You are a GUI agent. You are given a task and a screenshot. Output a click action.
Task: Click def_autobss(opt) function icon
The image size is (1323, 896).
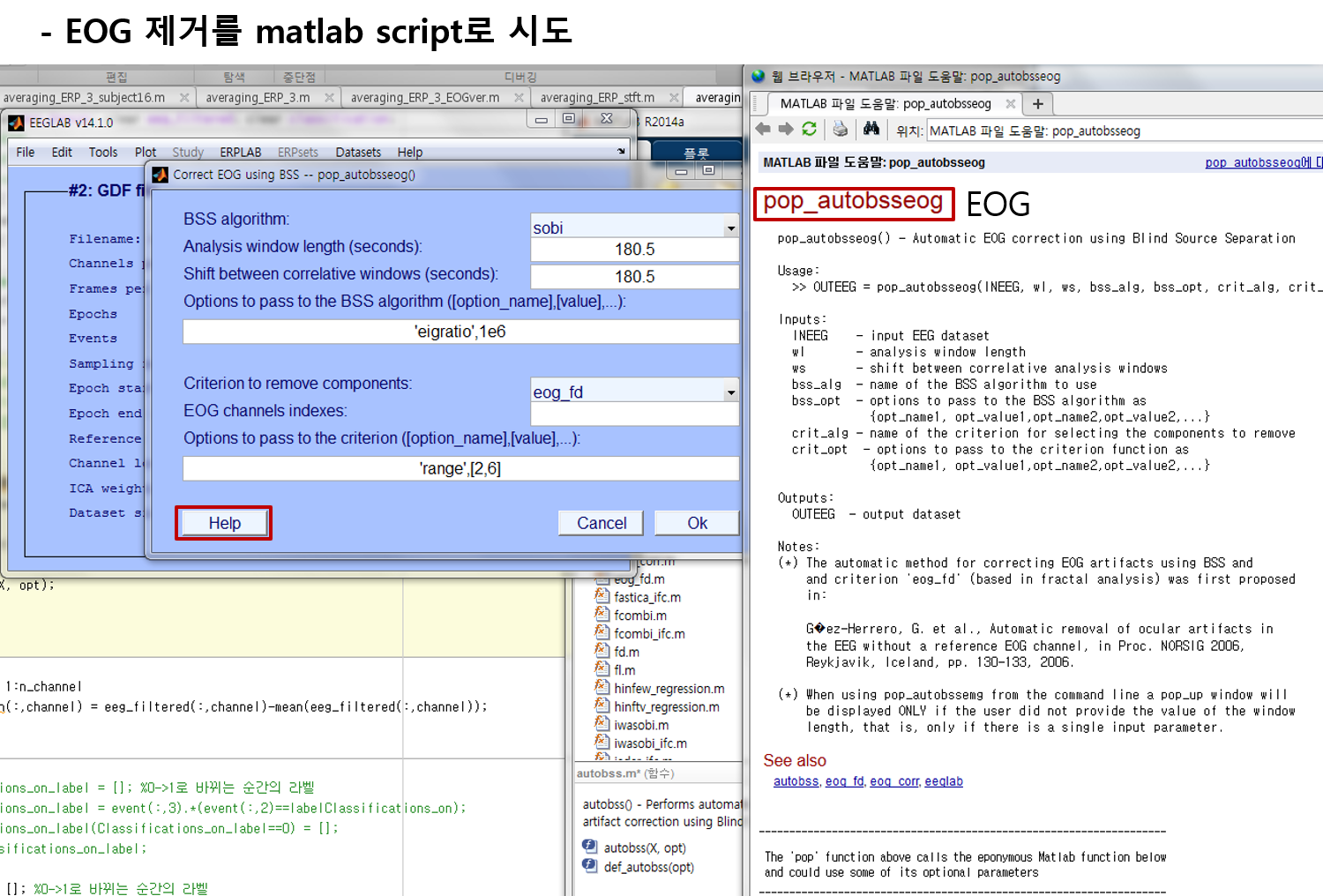coord(590,866)
